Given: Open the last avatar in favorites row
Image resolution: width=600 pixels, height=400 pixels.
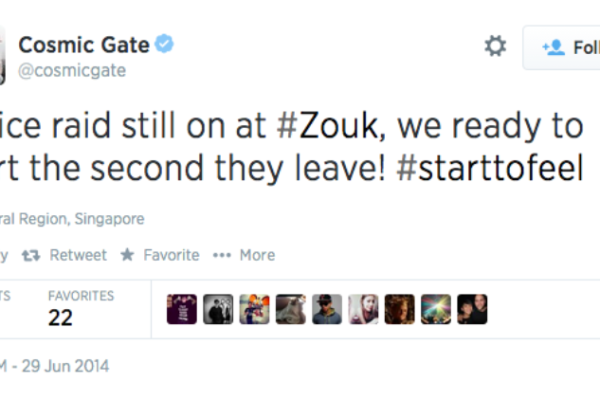Looking at the screenshot, I should (x=472, y=309).
